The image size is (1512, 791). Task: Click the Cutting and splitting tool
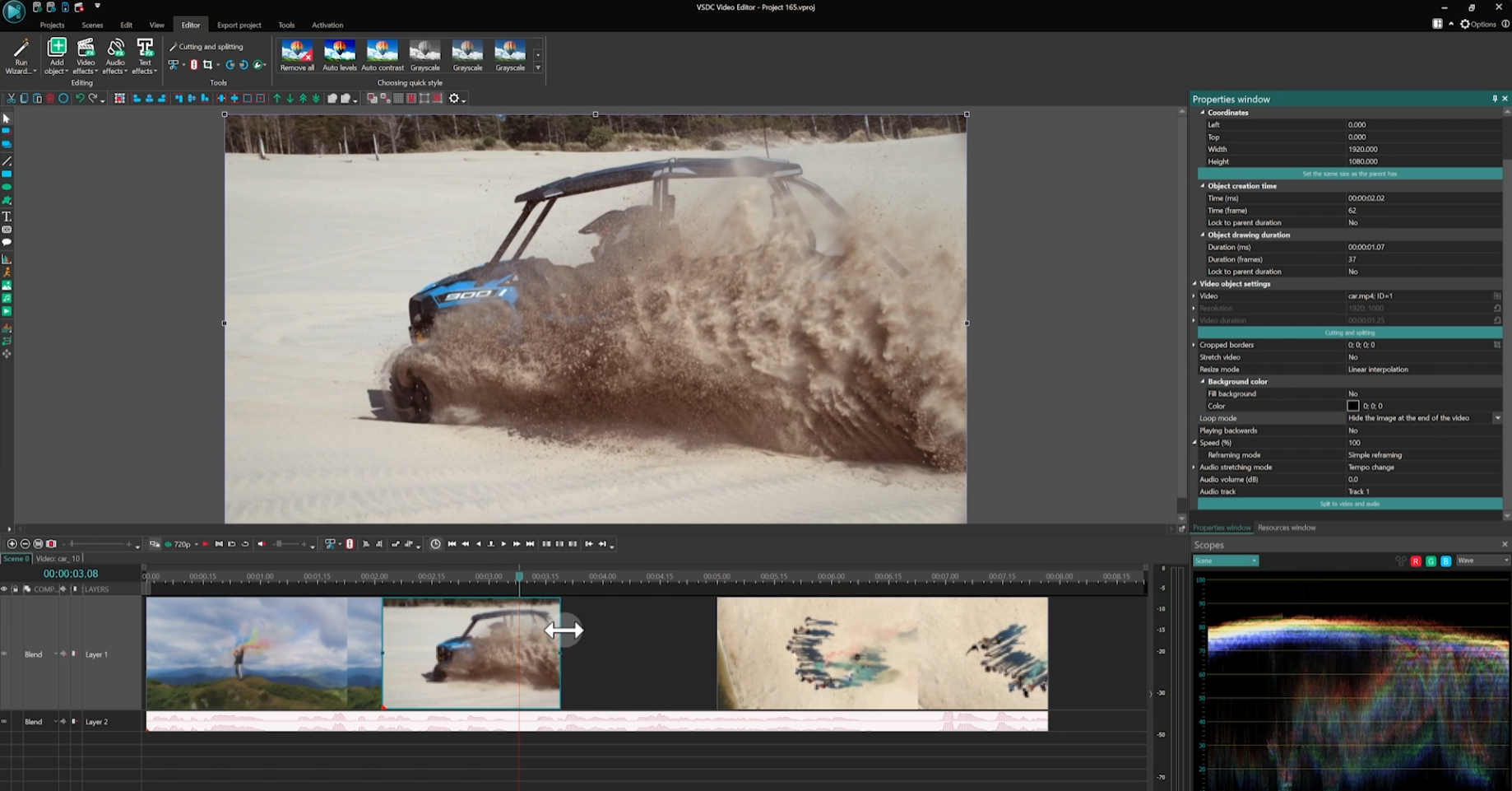[x=206, y=47]
